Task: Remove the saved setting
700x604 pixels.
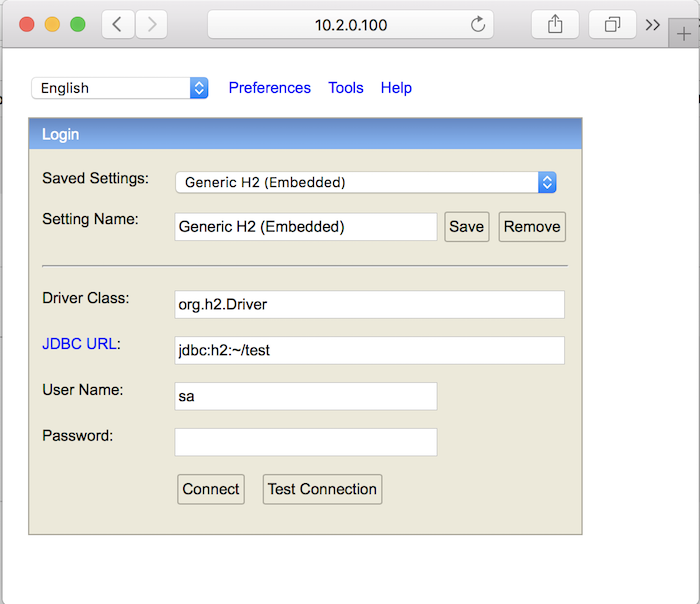Action: (x=532, y=227)
